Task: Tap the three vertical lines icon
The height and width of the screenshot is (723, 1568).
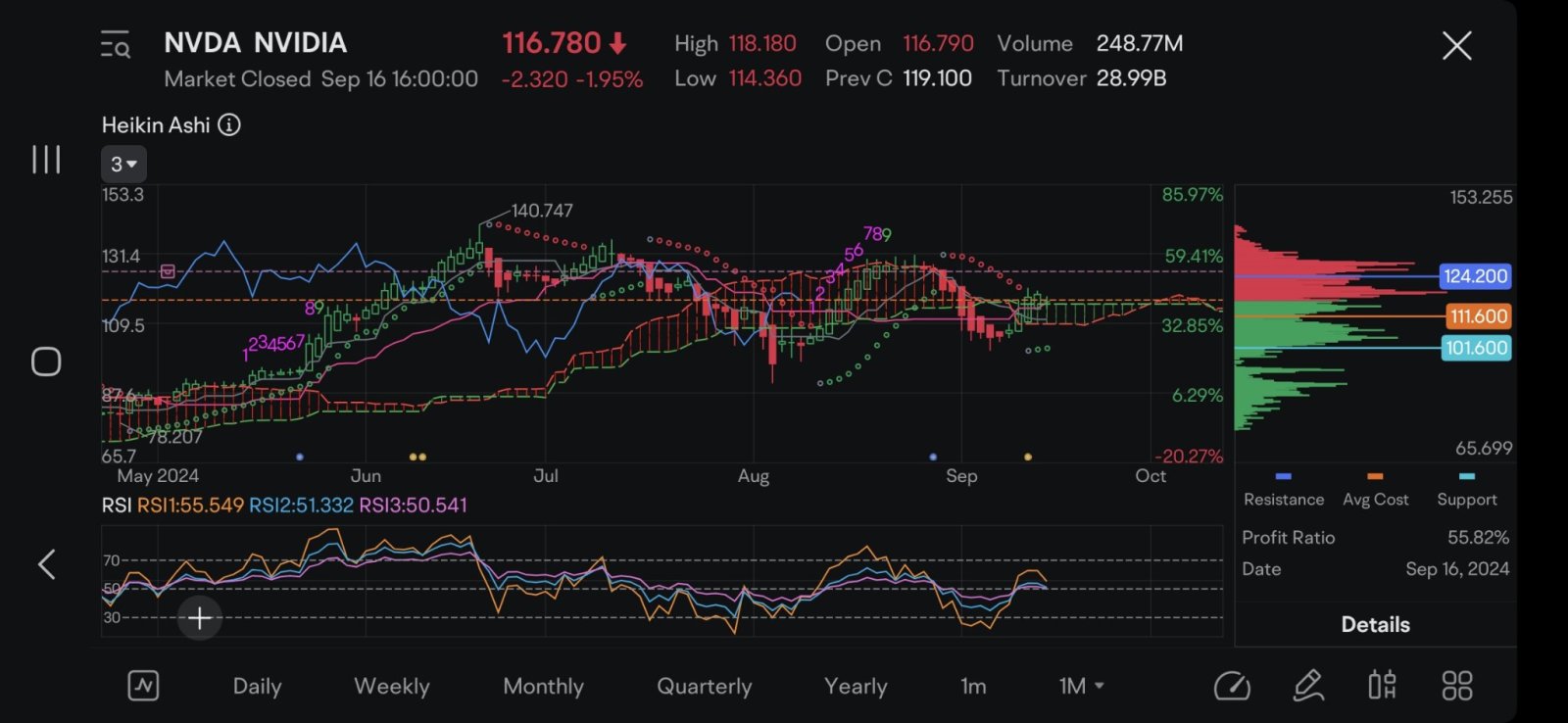Action: 46,159
